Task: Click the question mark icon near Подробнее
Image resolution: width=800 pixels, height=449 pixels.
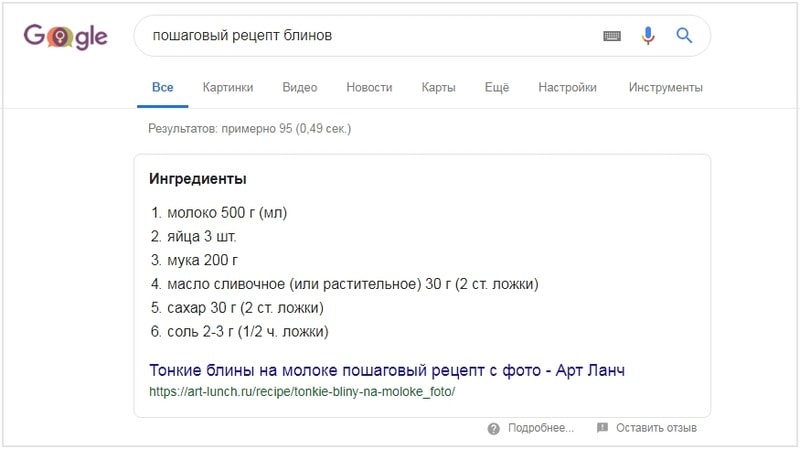Action: (493, 429)
